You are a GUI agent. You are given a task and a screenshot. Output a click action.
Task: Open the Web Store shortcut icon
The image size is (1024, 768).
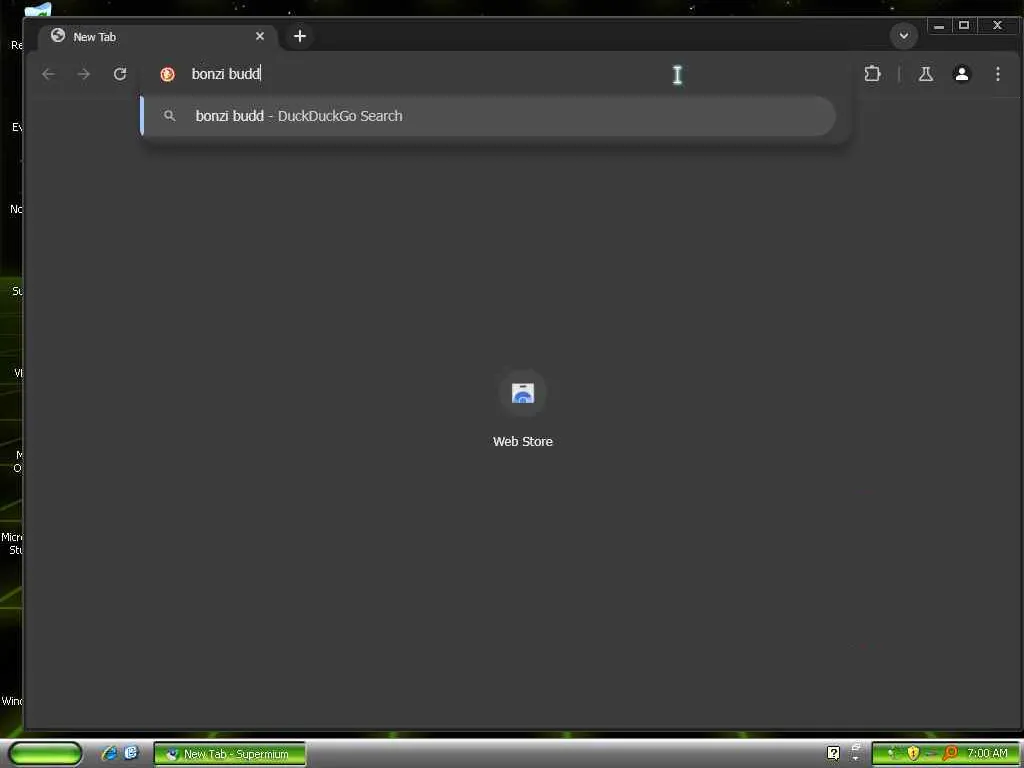[x=522, y=393]
